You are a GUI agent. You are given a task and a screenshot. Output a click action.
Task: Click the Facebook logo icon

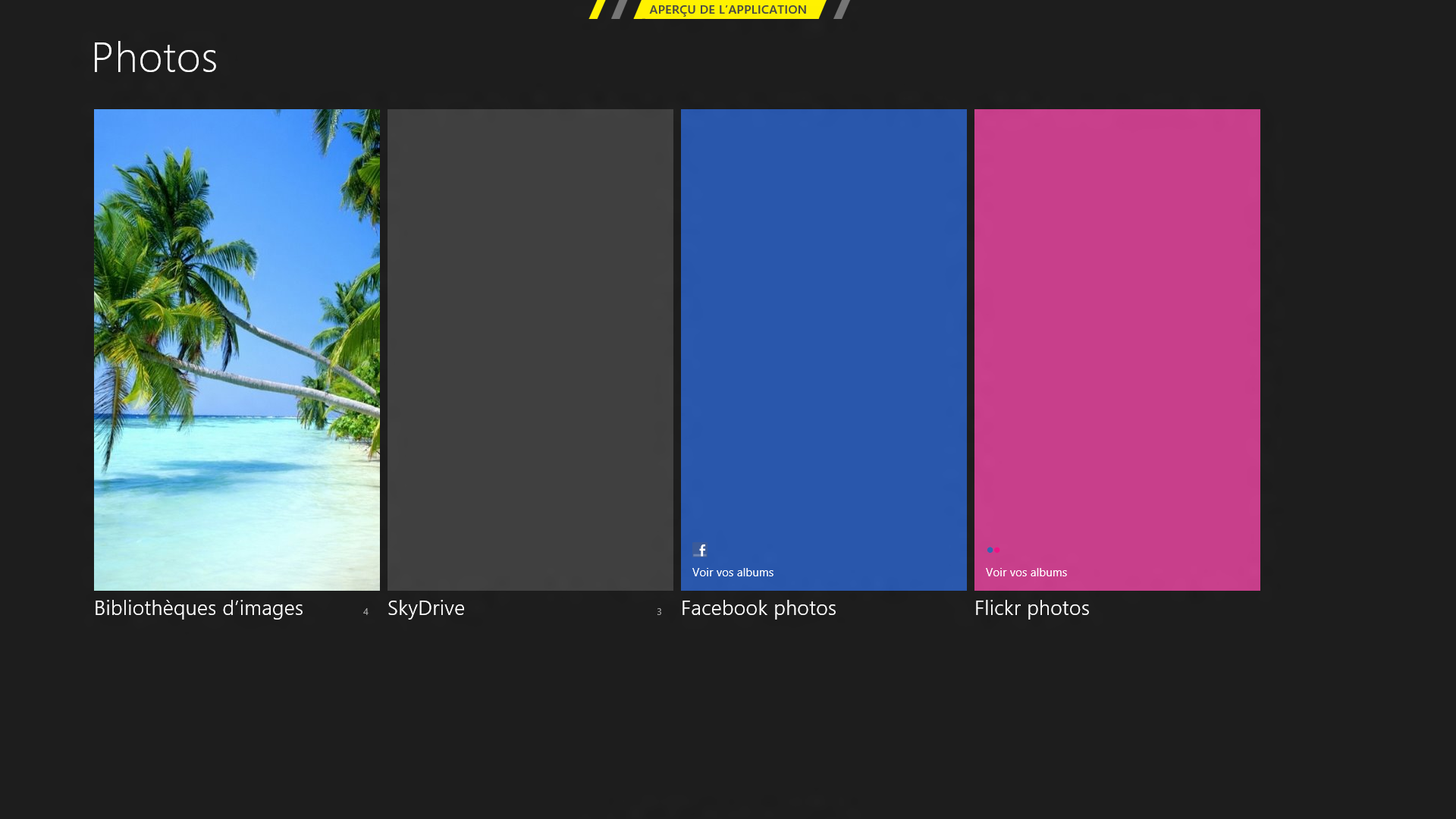click(x=700, y=550)
